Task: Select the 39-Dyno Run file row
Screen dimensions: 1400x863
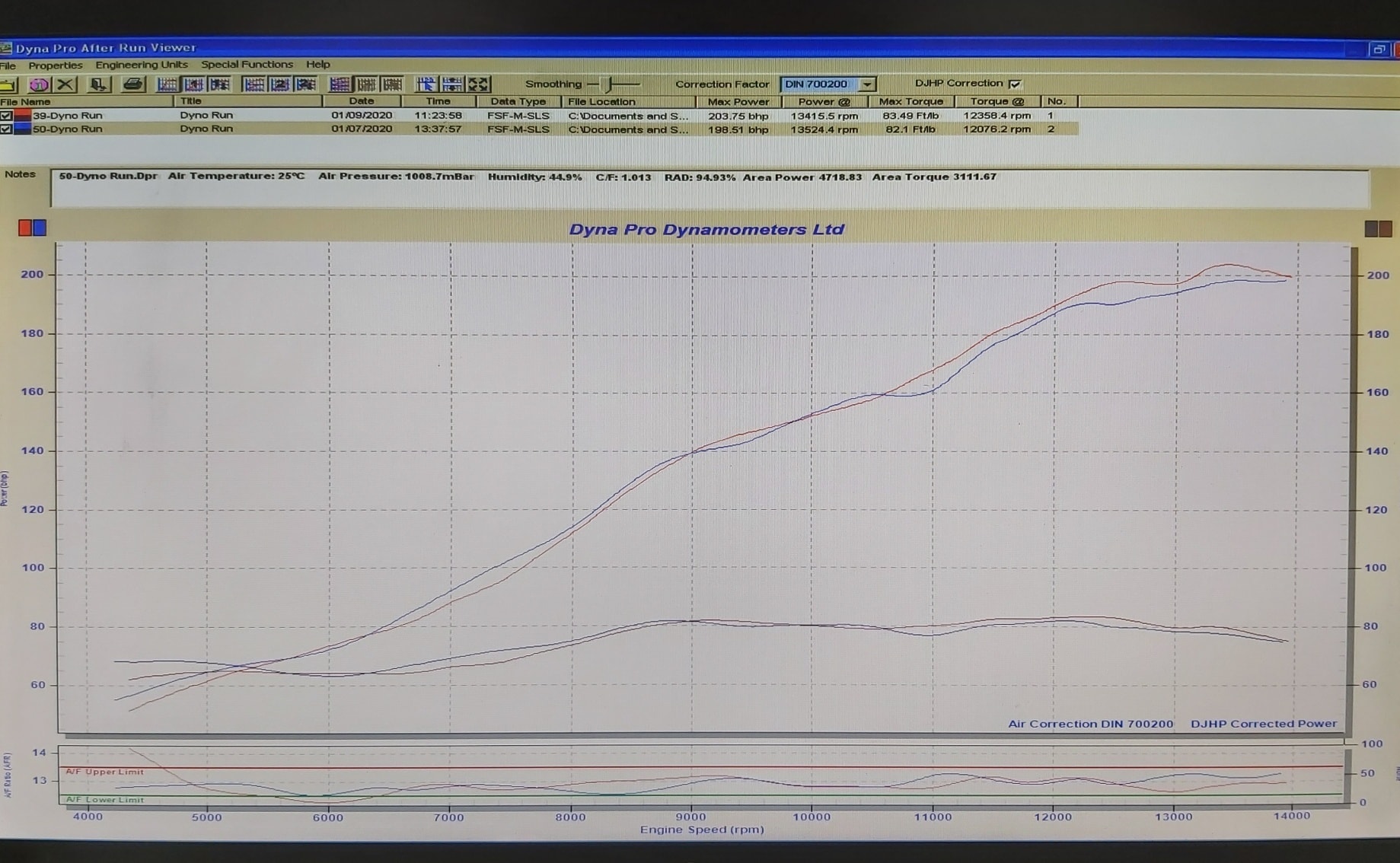Action: click(539, 116)
